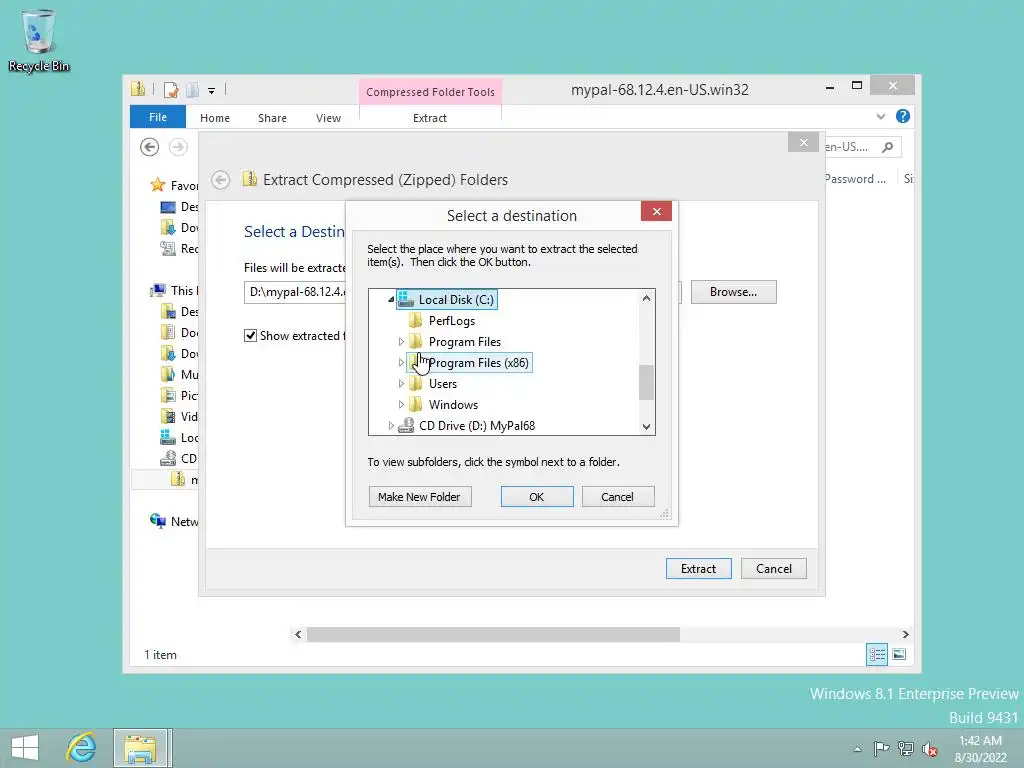1024x768 pixels.
Task: Confirm destination with OK button
Action: click(537, 496)
